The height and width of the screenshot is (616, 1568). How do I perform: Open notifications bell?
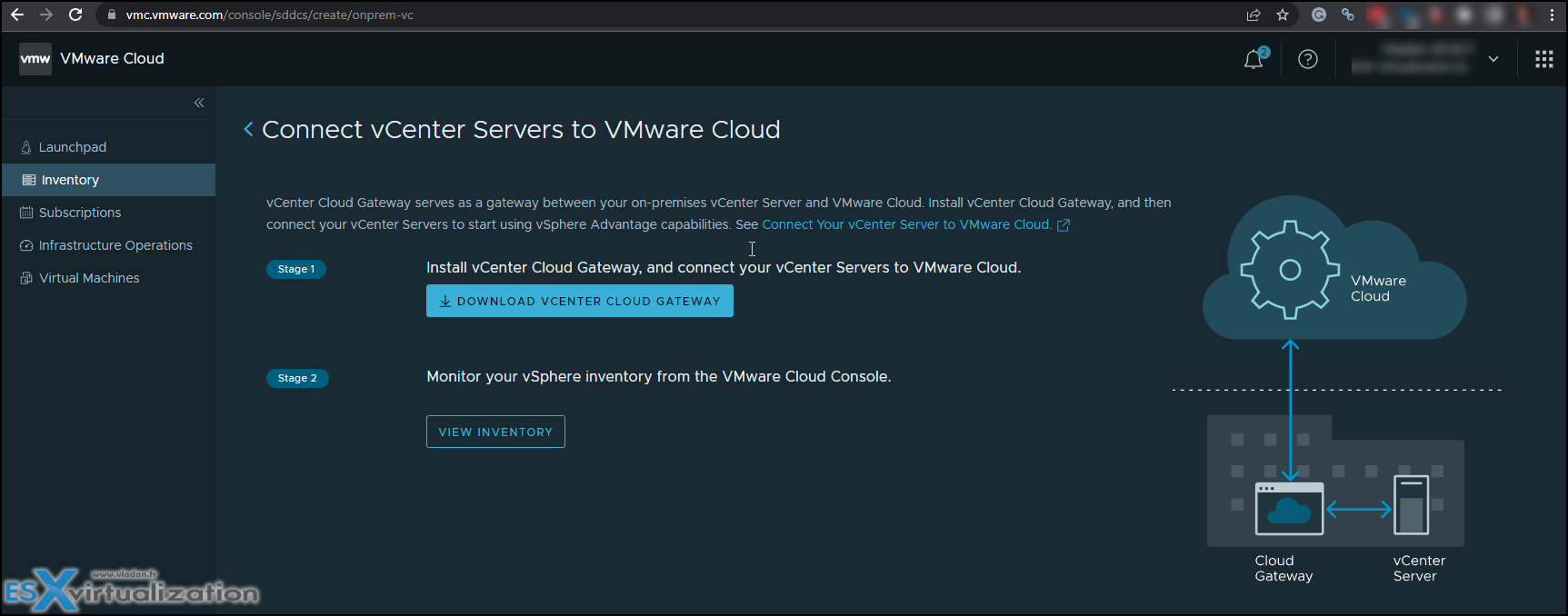pos(1254,59)
